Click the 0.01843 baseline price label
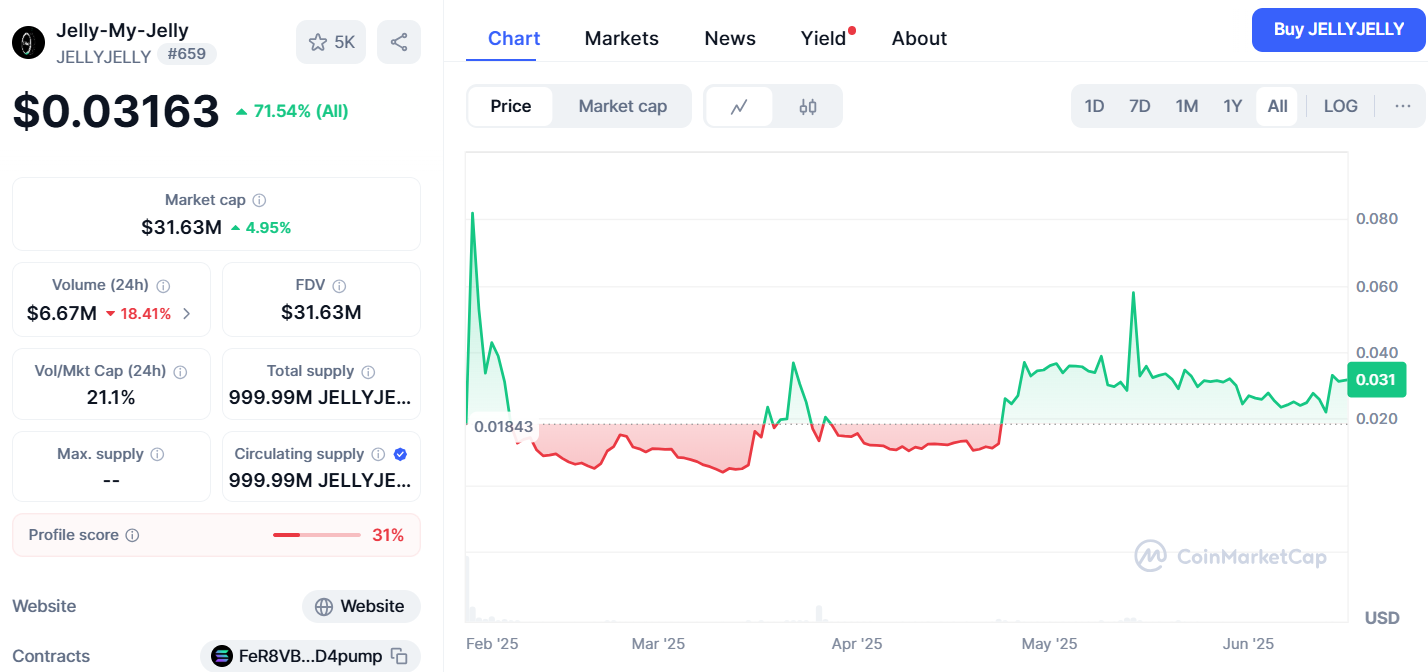The width and height of the screenshot is (1428, 672). [x=504, y=426]
